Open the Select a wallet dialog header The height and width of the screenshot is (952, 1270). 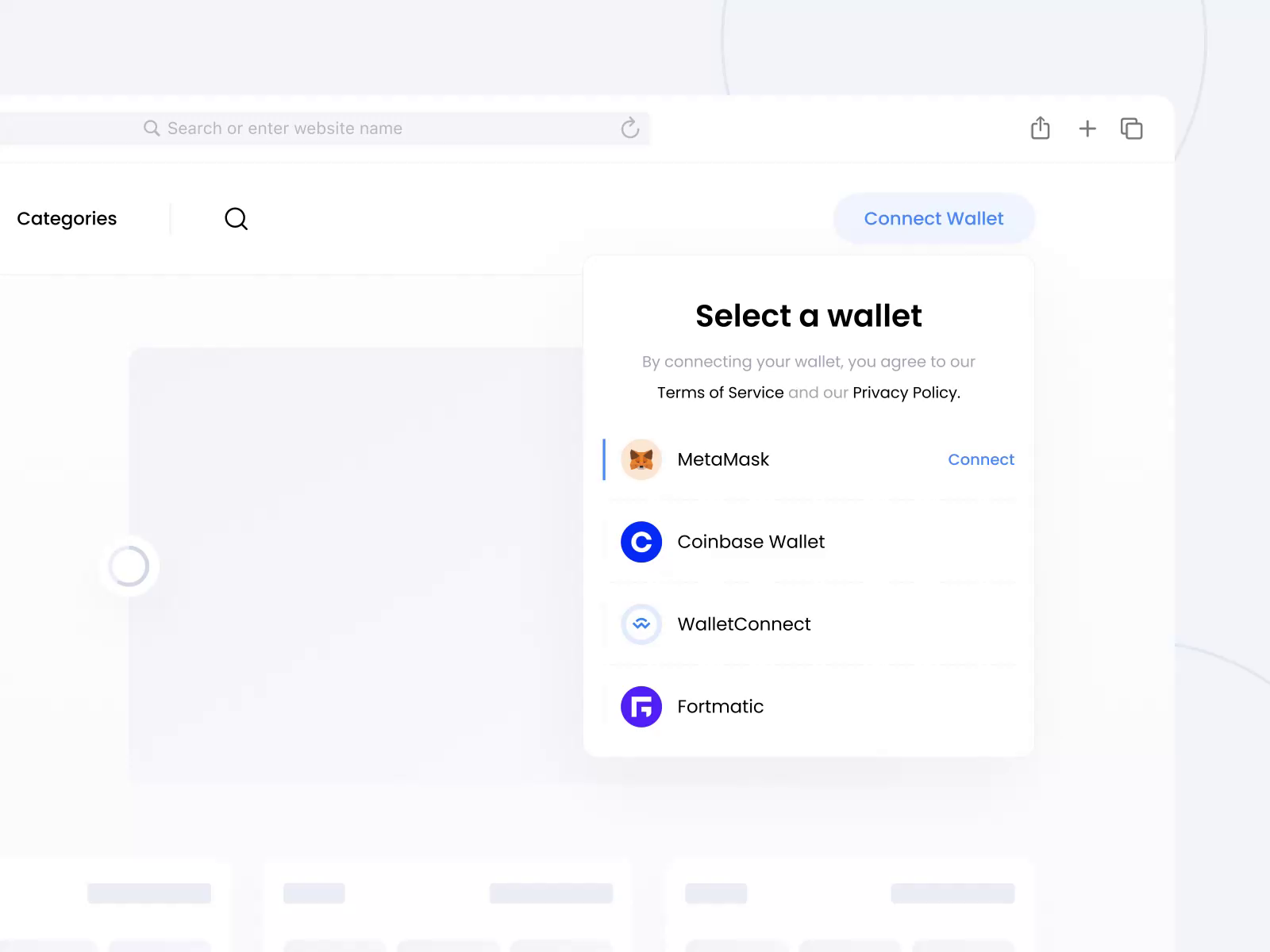[x=808, y=315]
